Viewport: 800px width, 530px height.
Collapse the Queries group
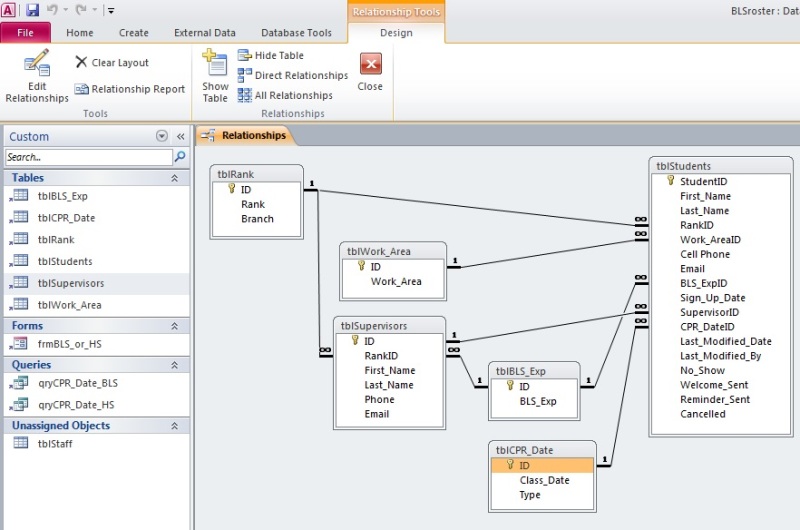pyautogui.click(x=174, y=365)
